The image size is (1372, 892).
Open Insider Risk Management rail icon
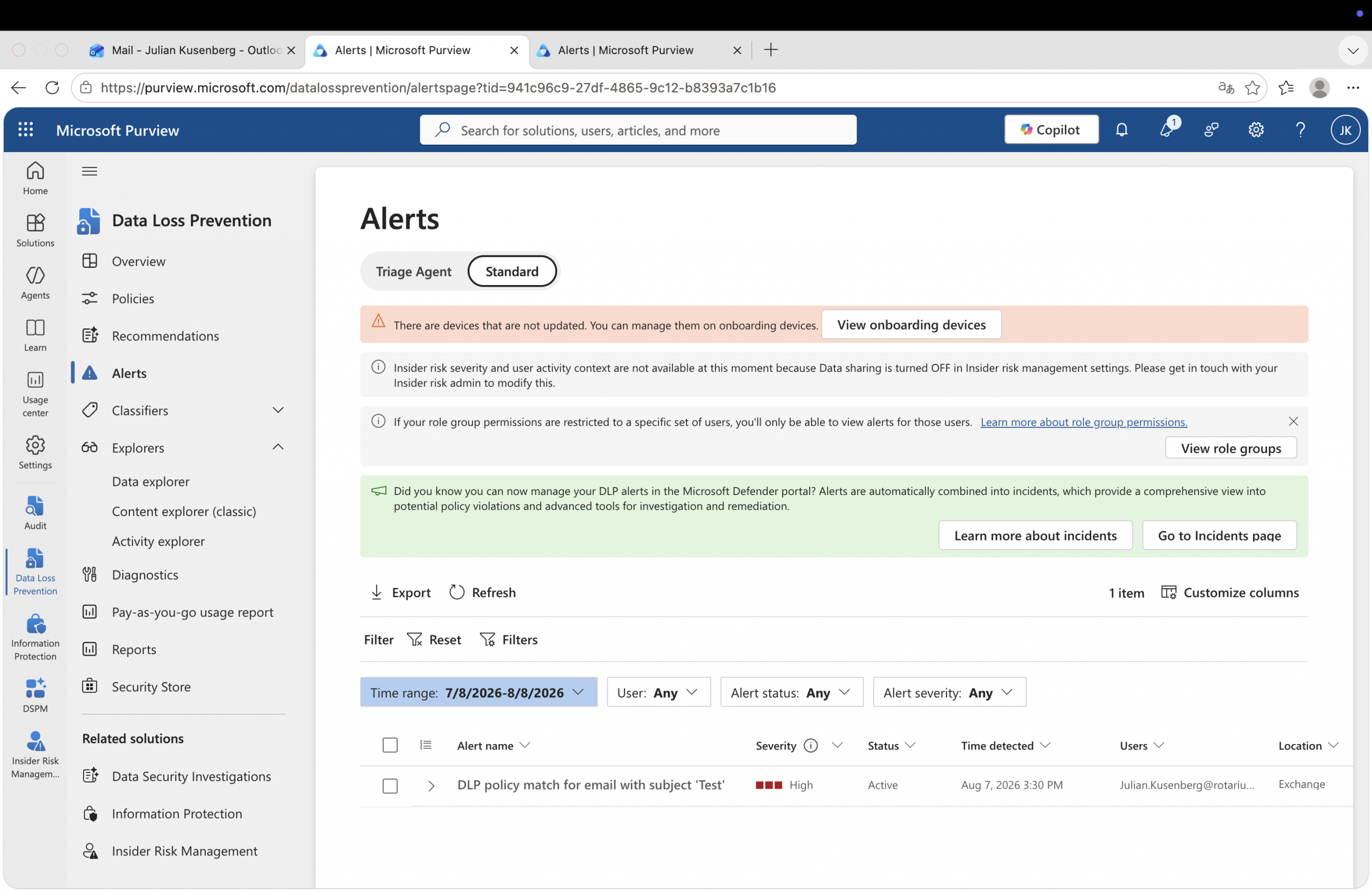point(35,755)
